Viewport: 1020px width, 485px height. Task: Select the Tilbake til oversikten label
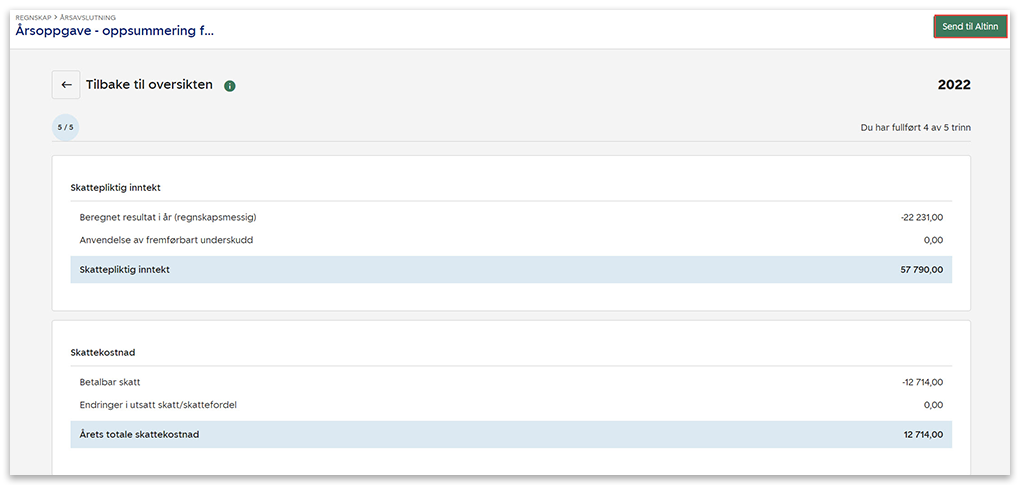tap(149, 85)
